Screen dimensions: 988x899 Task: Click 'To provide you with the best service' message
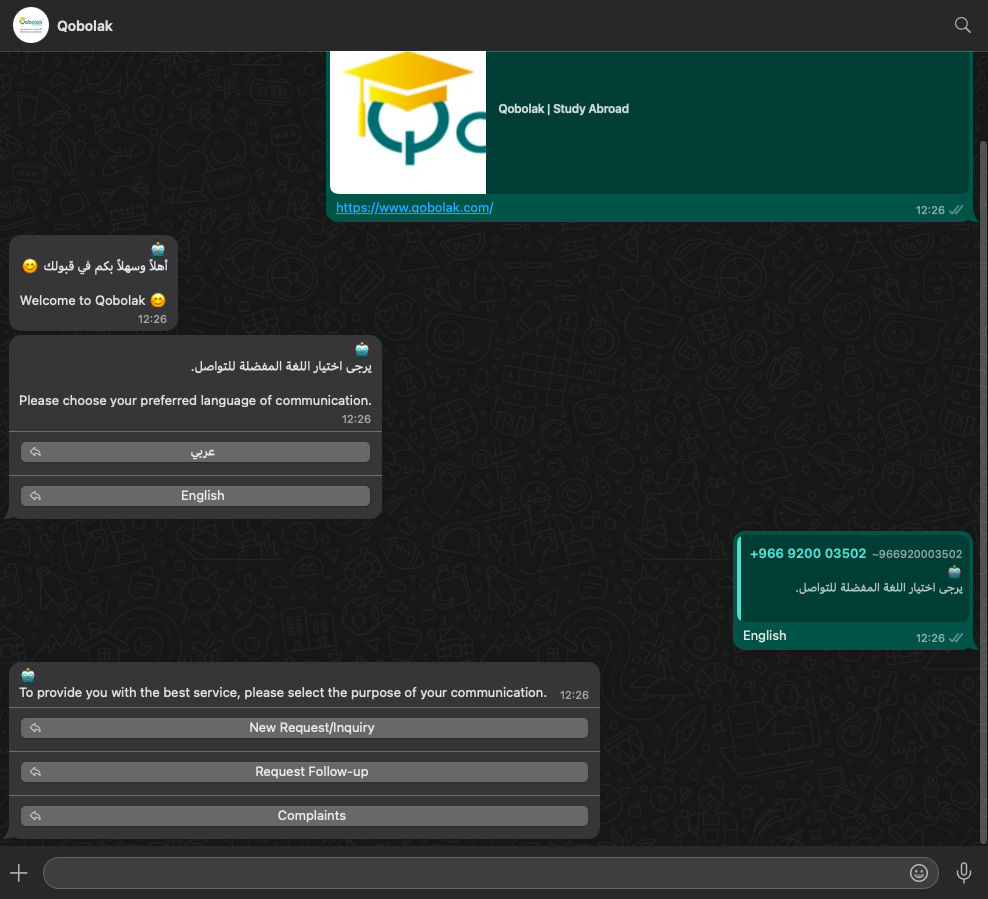(282, 692)
